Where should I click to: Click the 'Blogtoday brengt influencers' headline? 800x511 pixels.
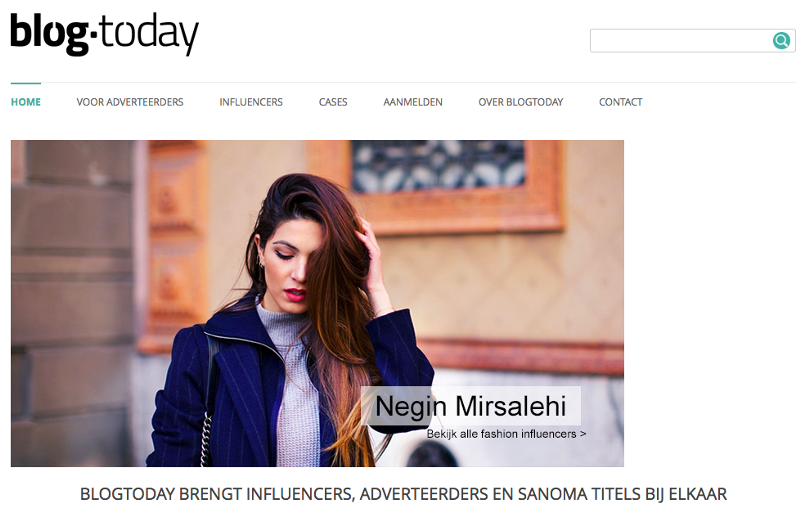pos(403,494)
